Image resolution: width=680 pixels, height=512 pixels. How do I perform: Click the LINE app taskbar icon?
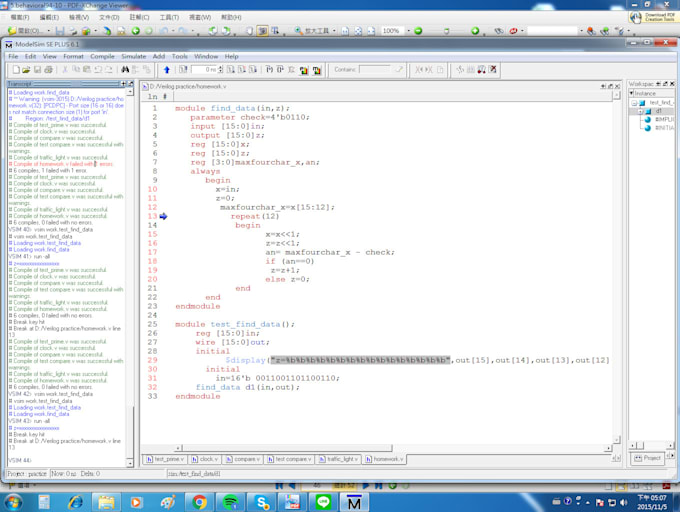[x=323, y=501]
